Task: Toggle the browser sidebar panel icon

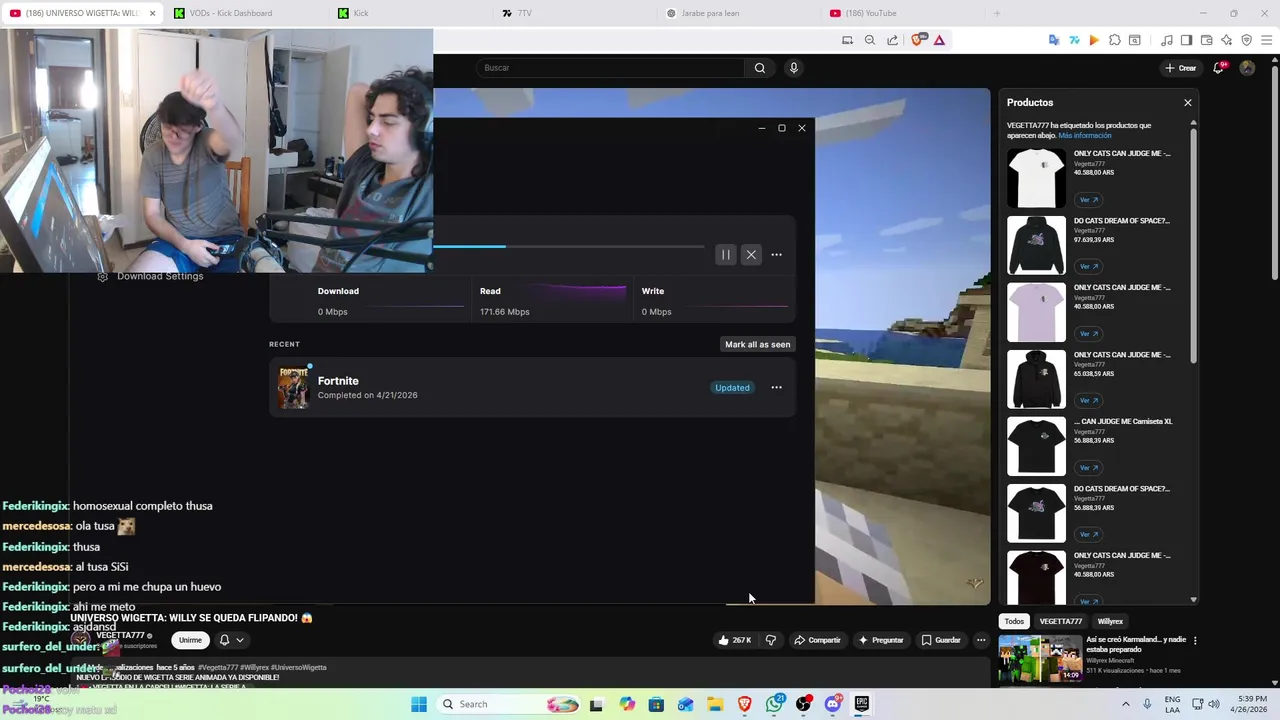Action: click(x=1186, y=40)
